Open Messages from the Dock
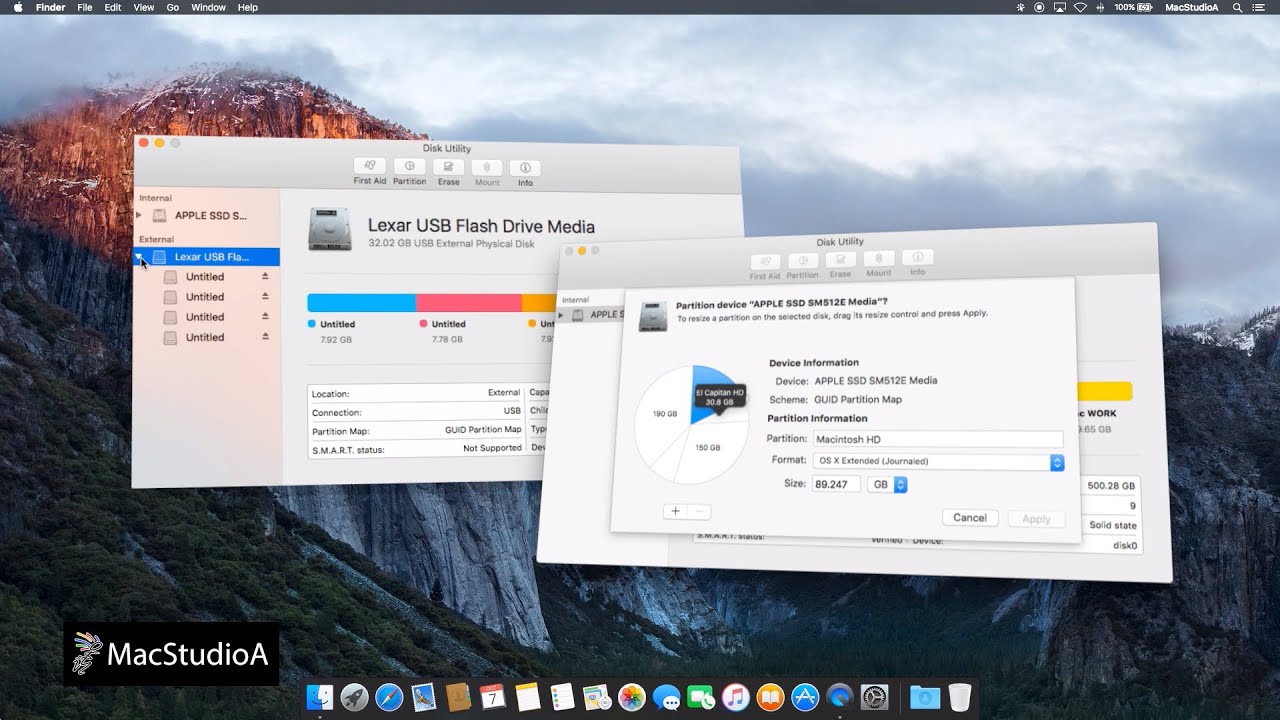The height and width of the screenshot is (720, 1280). 666,697
